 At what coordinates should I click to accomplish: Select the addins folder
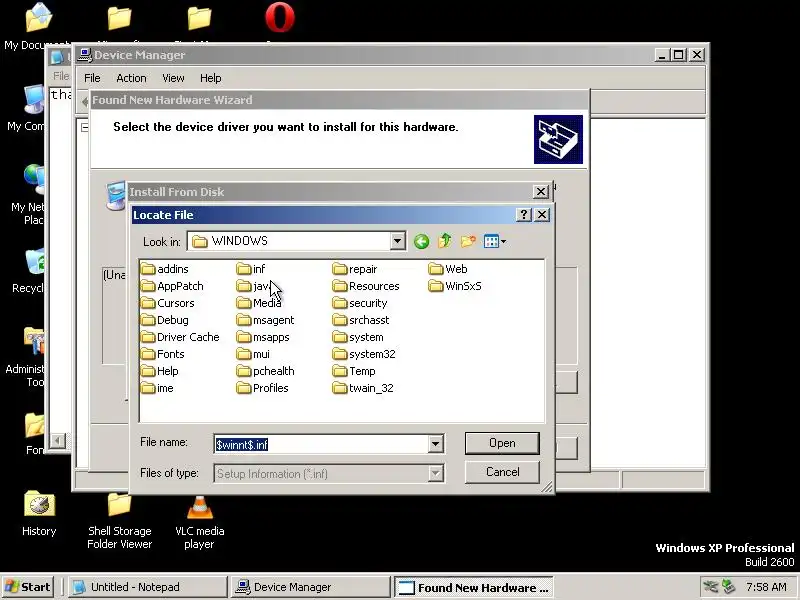click(165, 269)
